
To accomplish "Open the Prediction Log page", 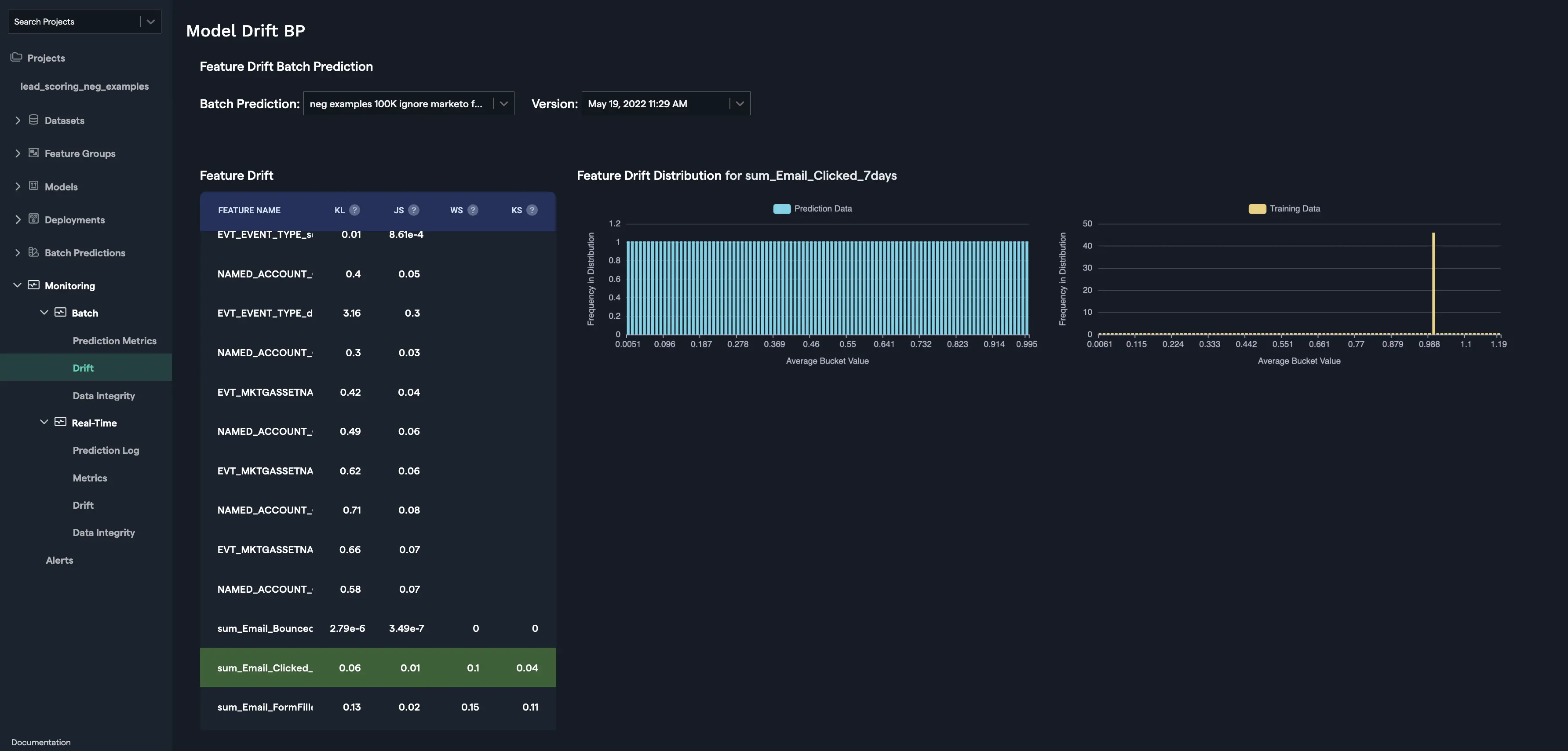I will coord(105,450).
